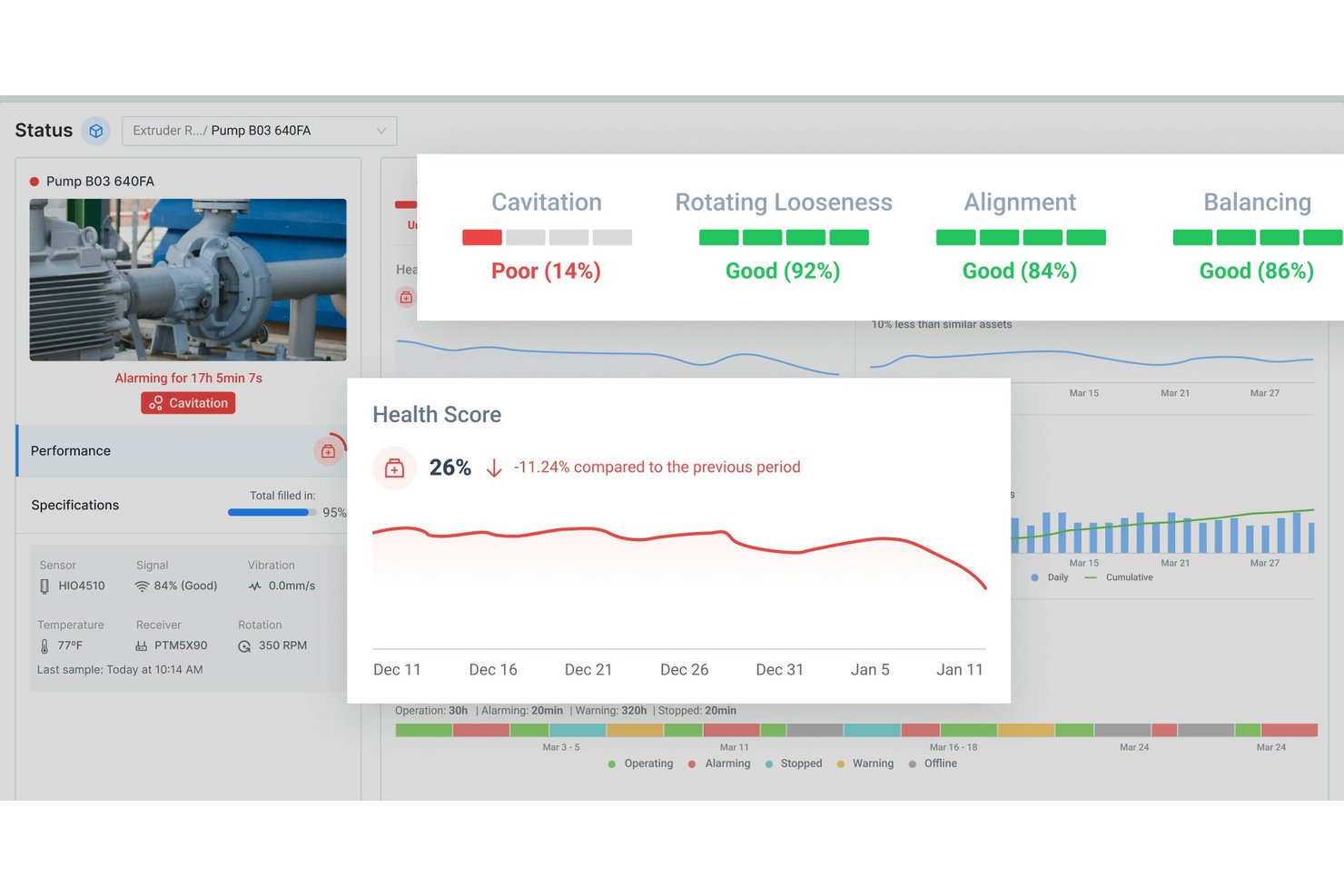The image size is (1344, 896).
Task: Click Alarming for 17h 5min 7s text
Action: 188,378
